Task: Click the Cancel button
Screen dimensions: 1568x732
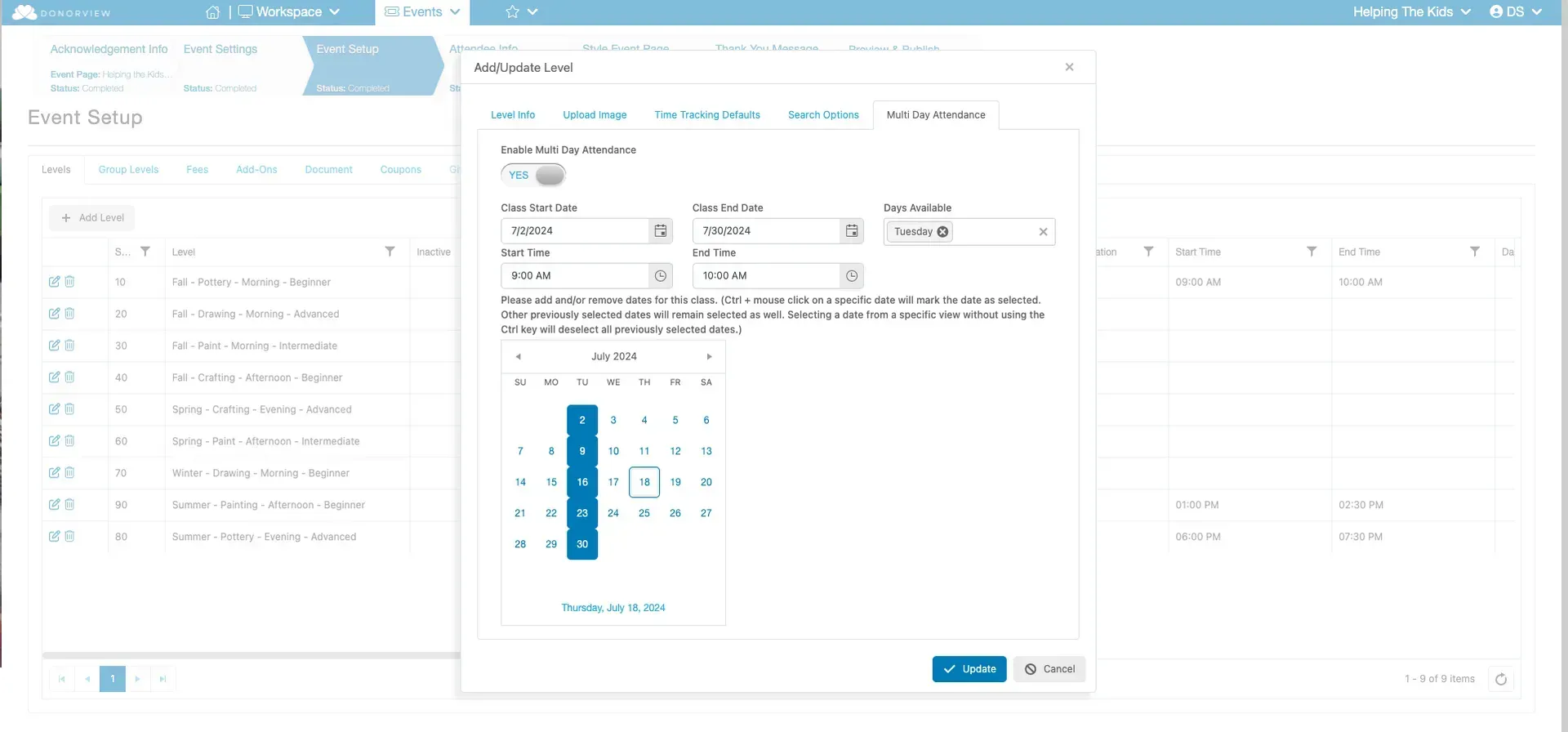Action: pyautogui.click(x=1049, y=669)
